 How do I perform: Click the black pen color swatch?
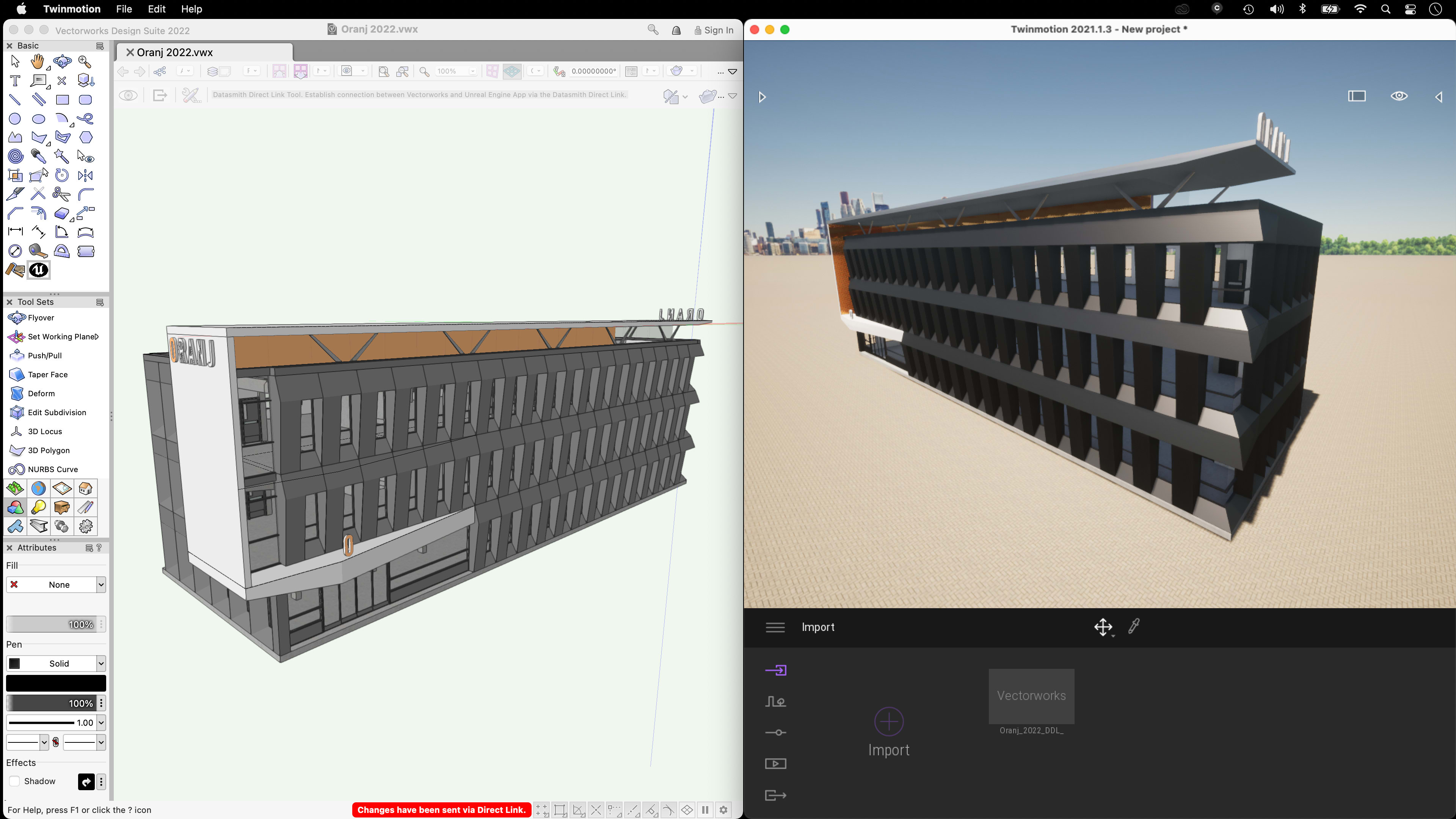tap(56, 683)
